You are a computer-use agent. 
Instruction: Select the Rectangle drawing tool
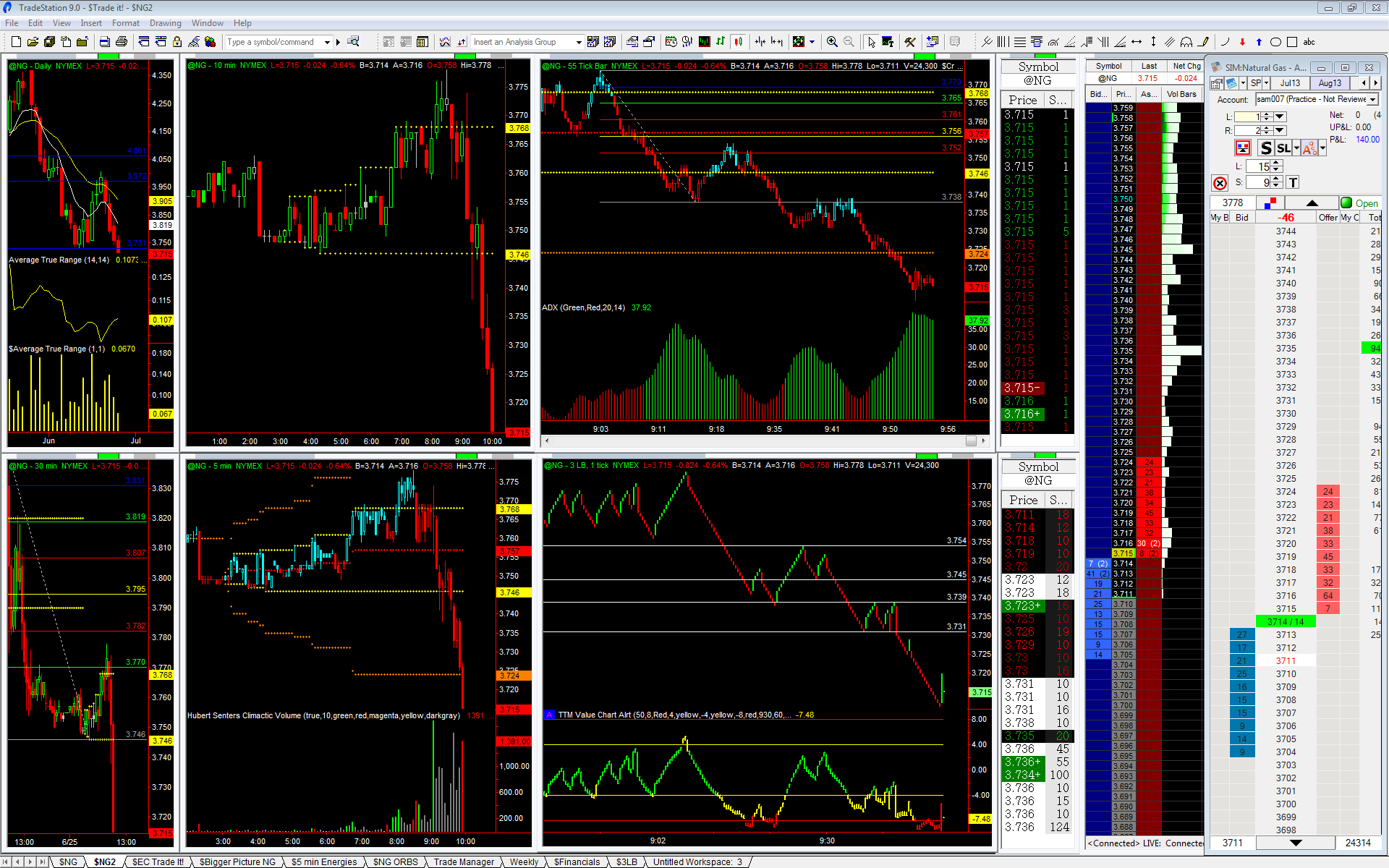pyautogui.click(x=1292, y=42)
